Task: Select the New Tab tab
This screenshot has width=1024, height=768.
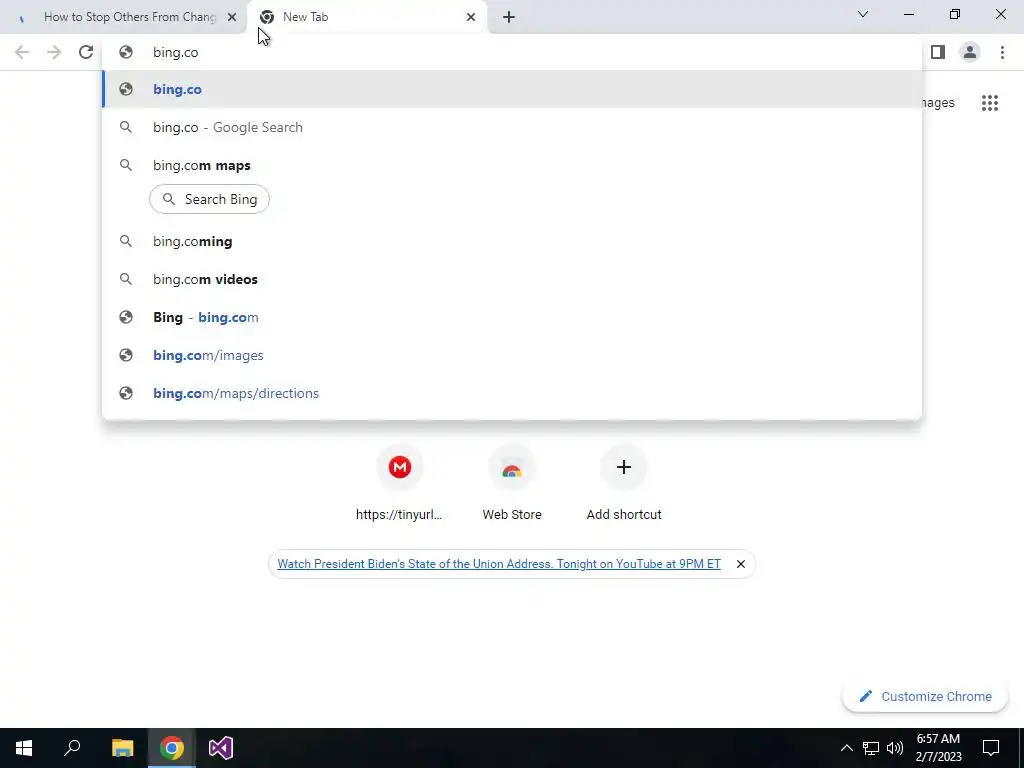Action: click(367, 17)
